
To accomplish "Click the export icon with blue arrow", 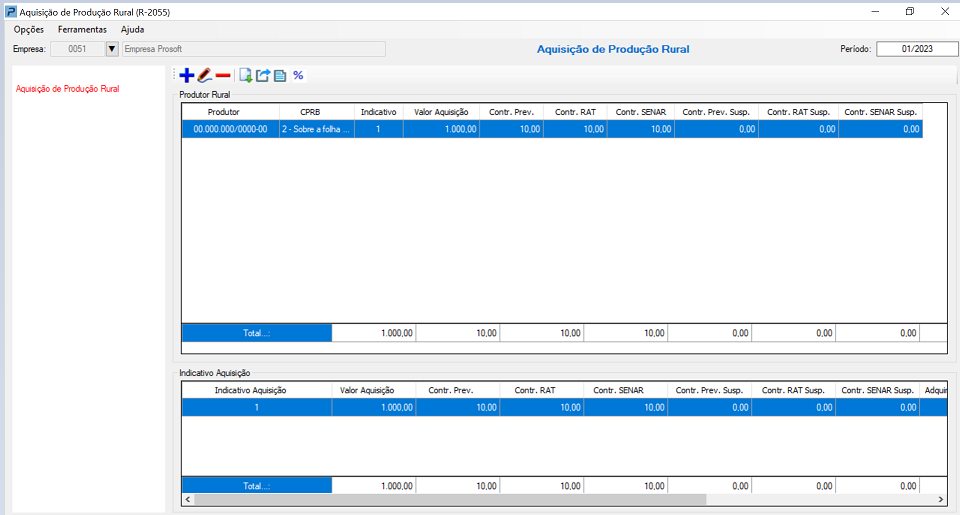I will 263,75.
